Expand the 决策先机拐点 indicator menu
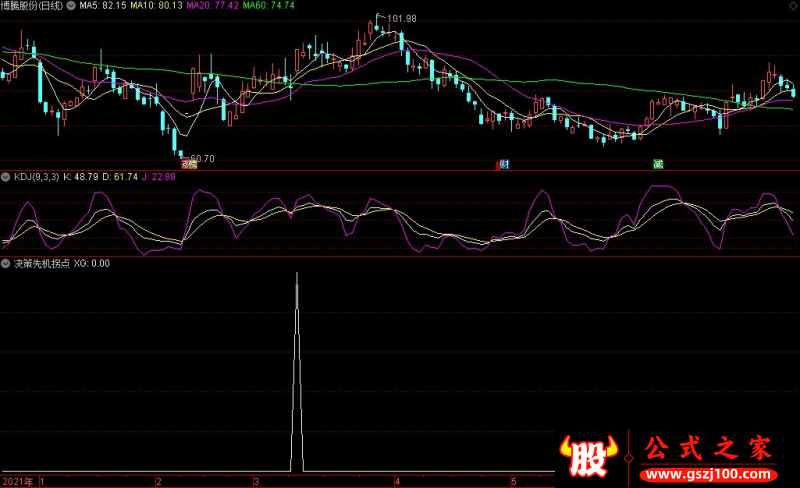Image resolution: width=800 pixels, height=488 pixels. click(x=6, y=263)
